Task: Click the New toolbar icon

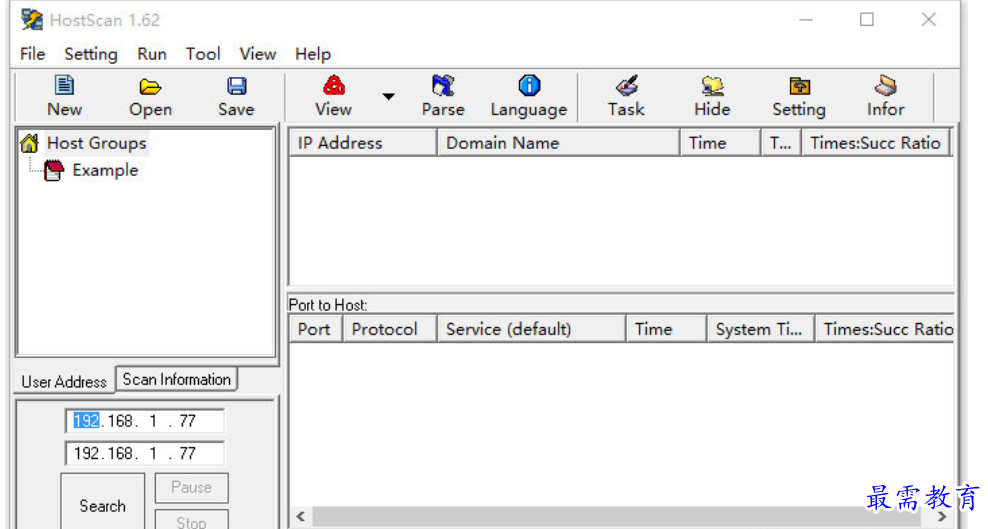Action: point(64,96)
